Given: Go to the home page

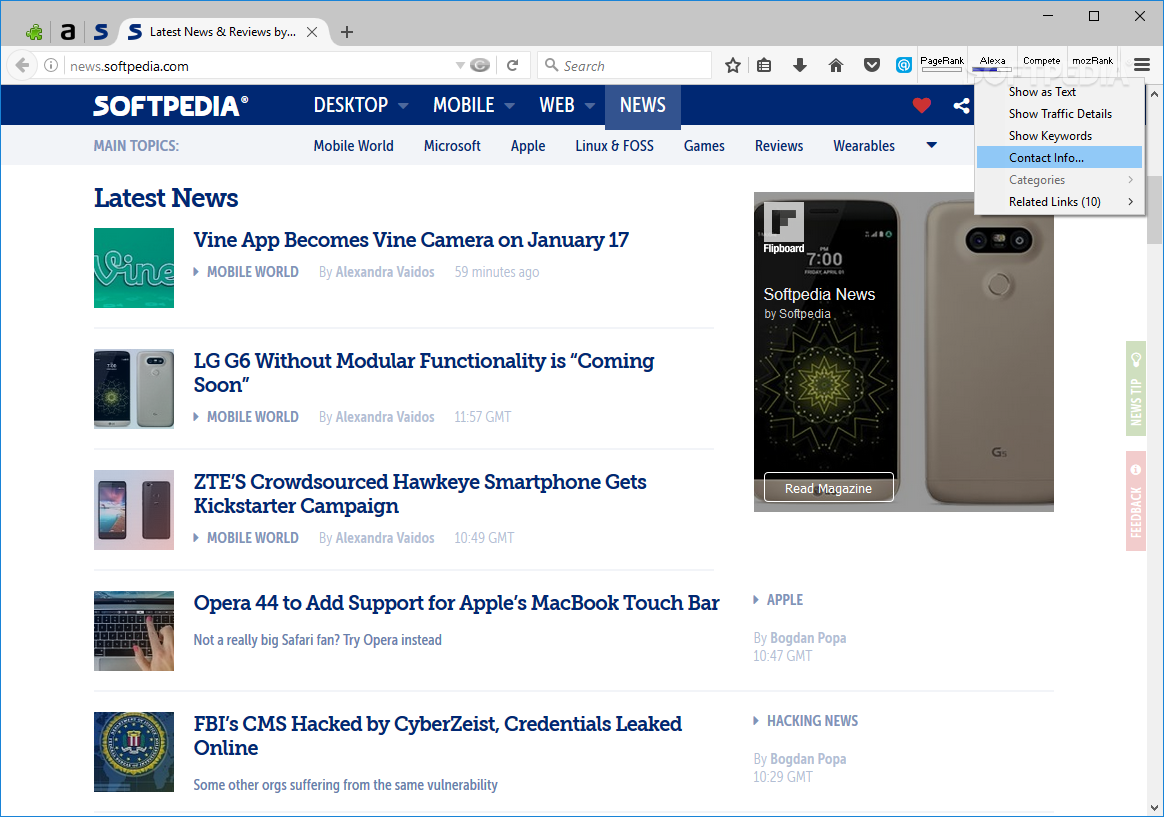Looking at the screenshot, I should tap(836, 65).
